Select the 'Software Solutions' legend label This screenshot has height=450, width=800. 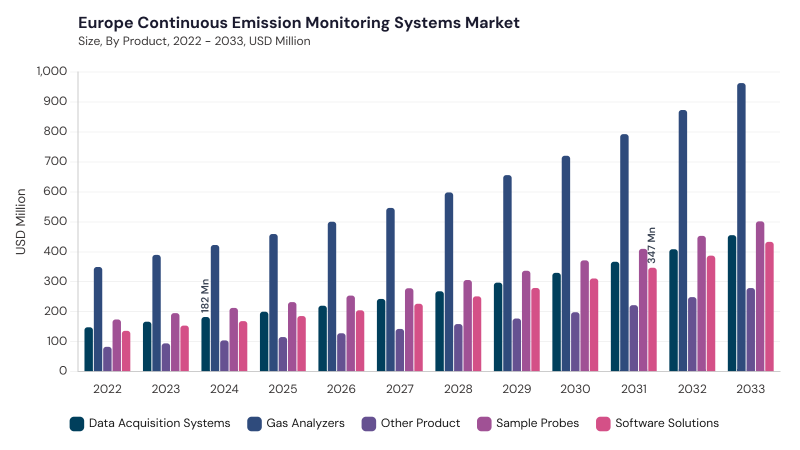click(667, 423)
